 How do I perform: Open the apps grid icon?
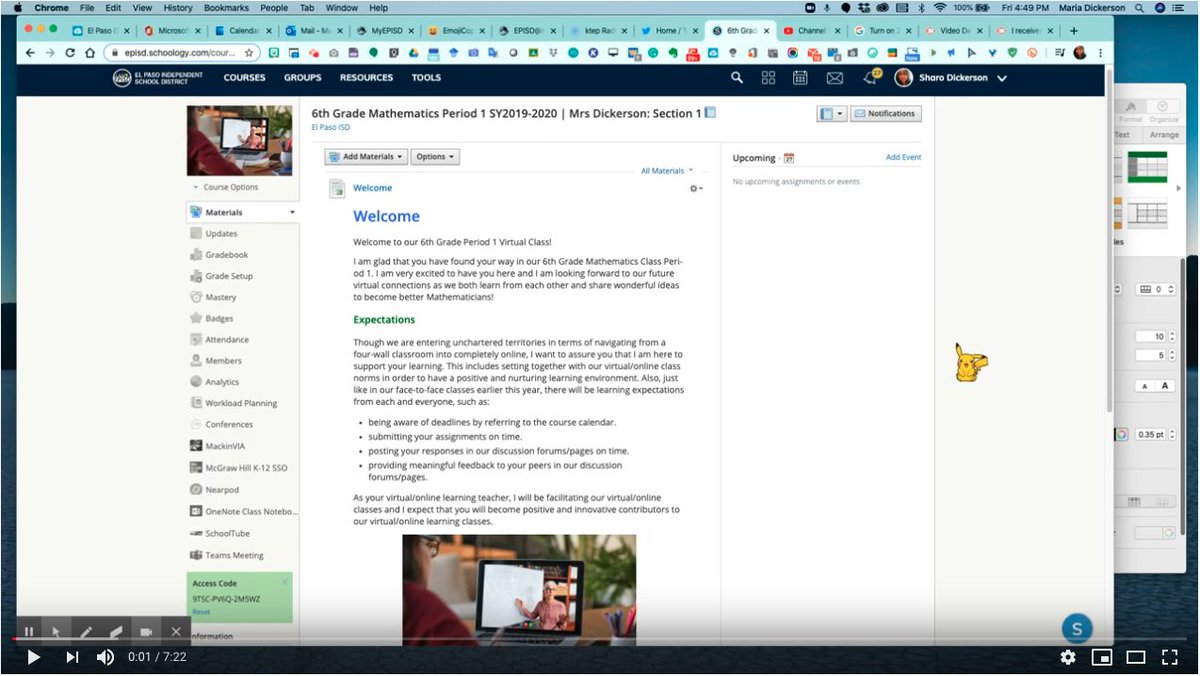pos(768,77)
